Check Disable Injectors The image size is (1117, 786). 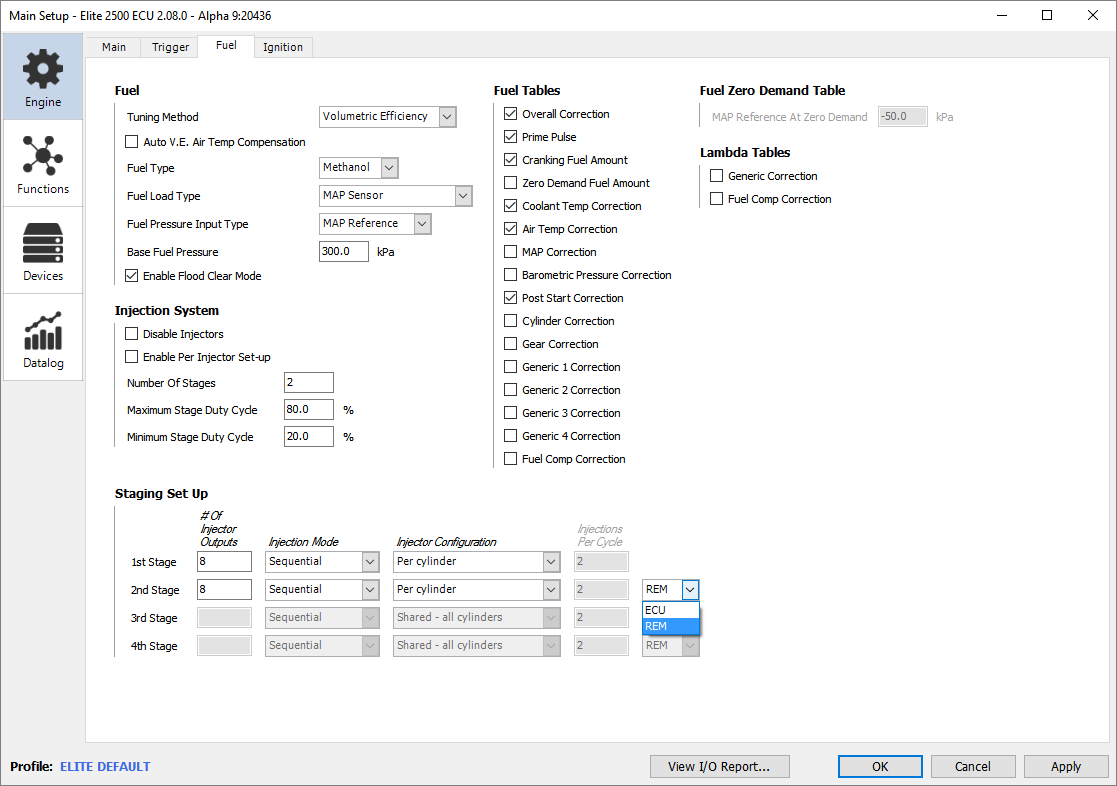tap(132, 333)
